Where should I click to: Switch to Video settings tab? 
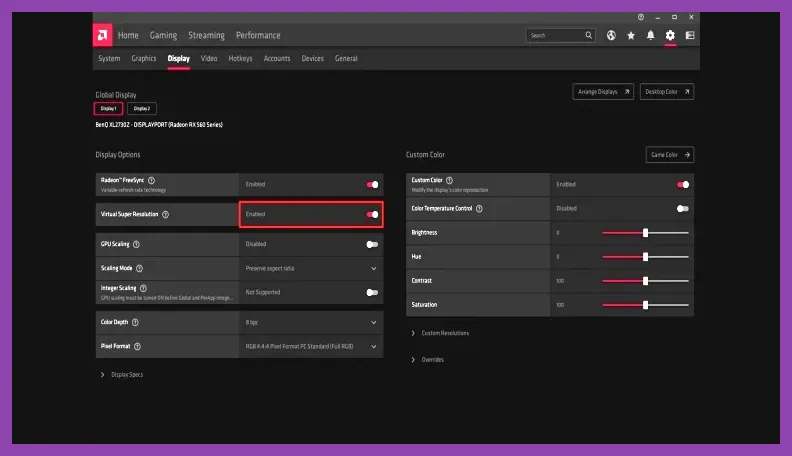tap(209, 59)
